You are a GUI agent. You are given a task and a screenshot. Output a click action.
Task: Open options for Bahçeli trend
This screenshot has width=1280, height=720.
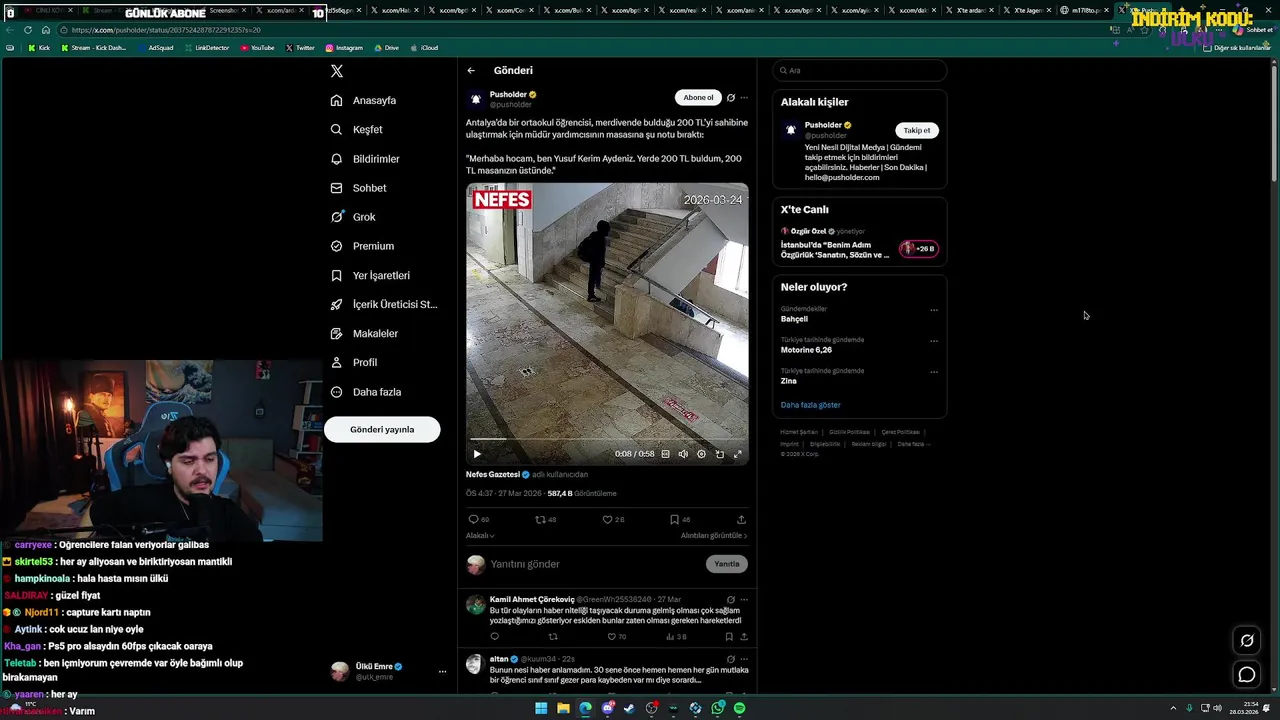click(x=934, y=310)
